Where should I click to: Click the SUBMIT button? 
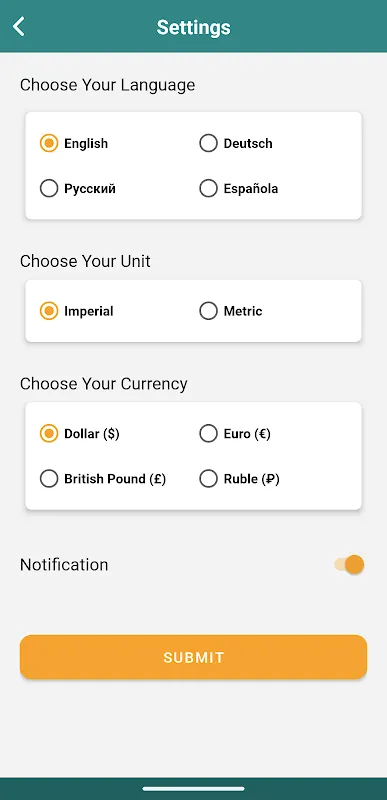tap(193, 657)
